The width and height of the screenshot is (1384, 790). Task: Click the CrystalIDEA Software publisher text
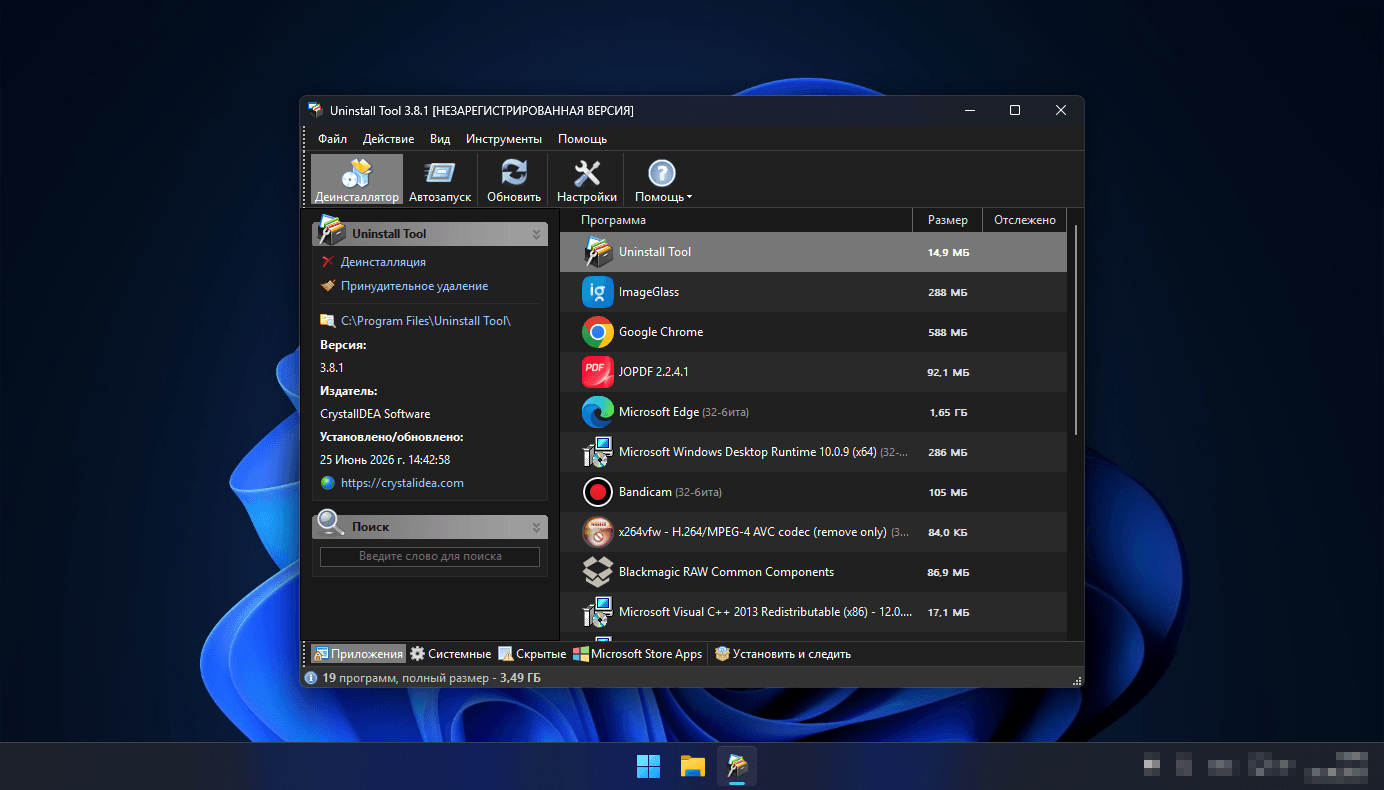coord(375,414)
